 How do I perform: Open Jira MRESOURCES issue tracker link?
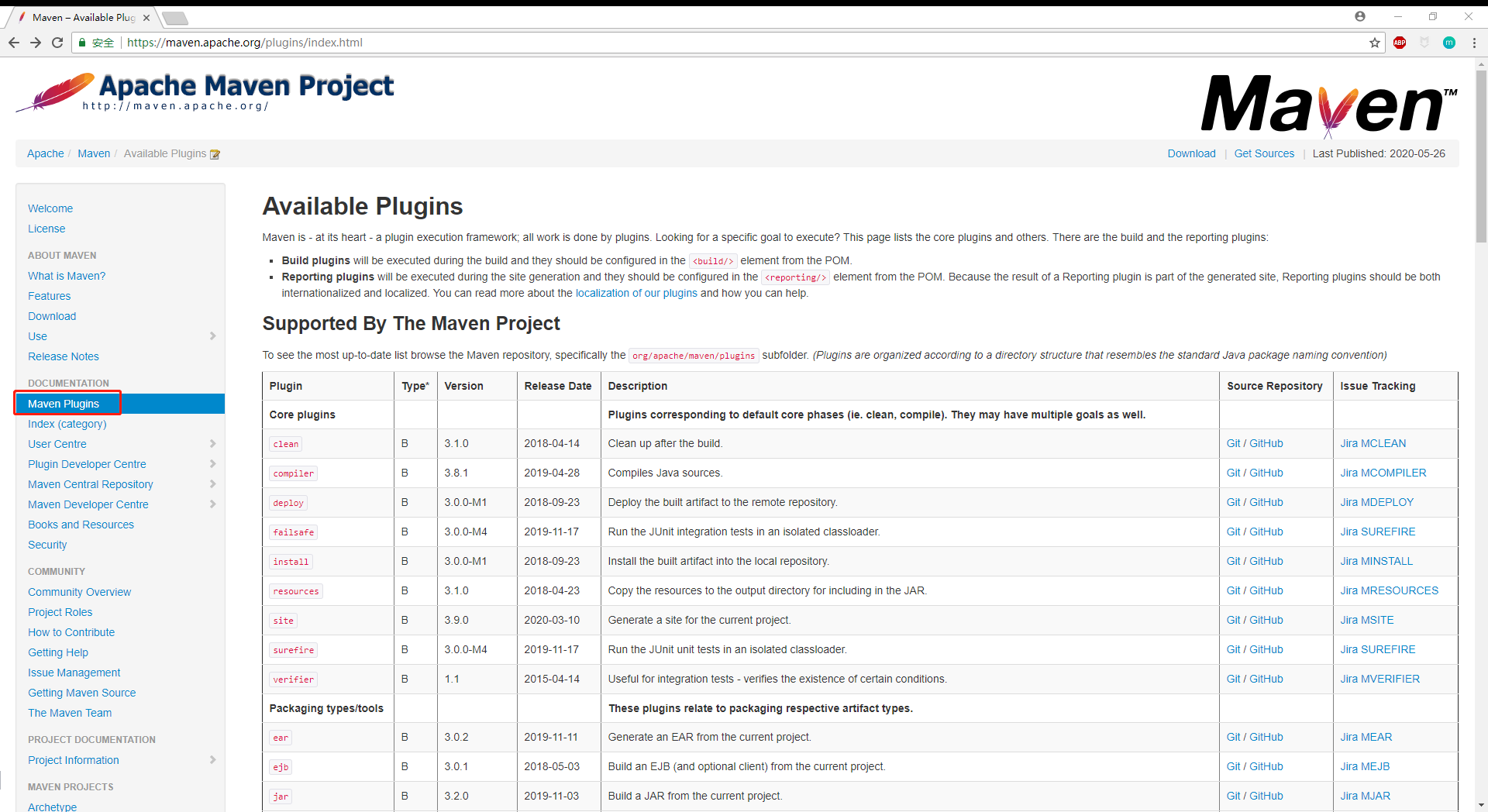(x=1390, y=590)
